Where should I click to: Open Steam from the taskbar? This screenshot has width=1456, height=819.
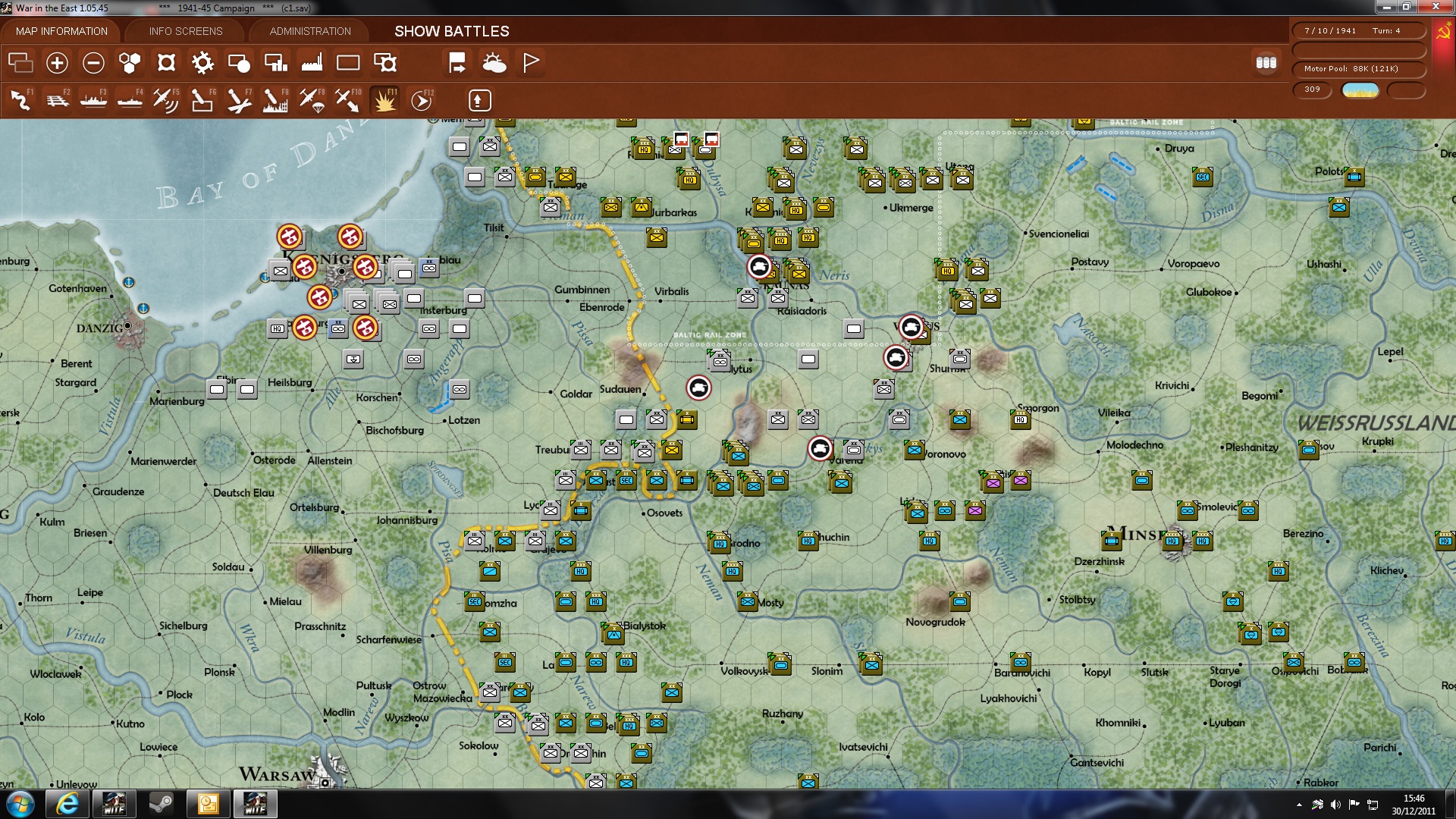click(x=161, y=804)
